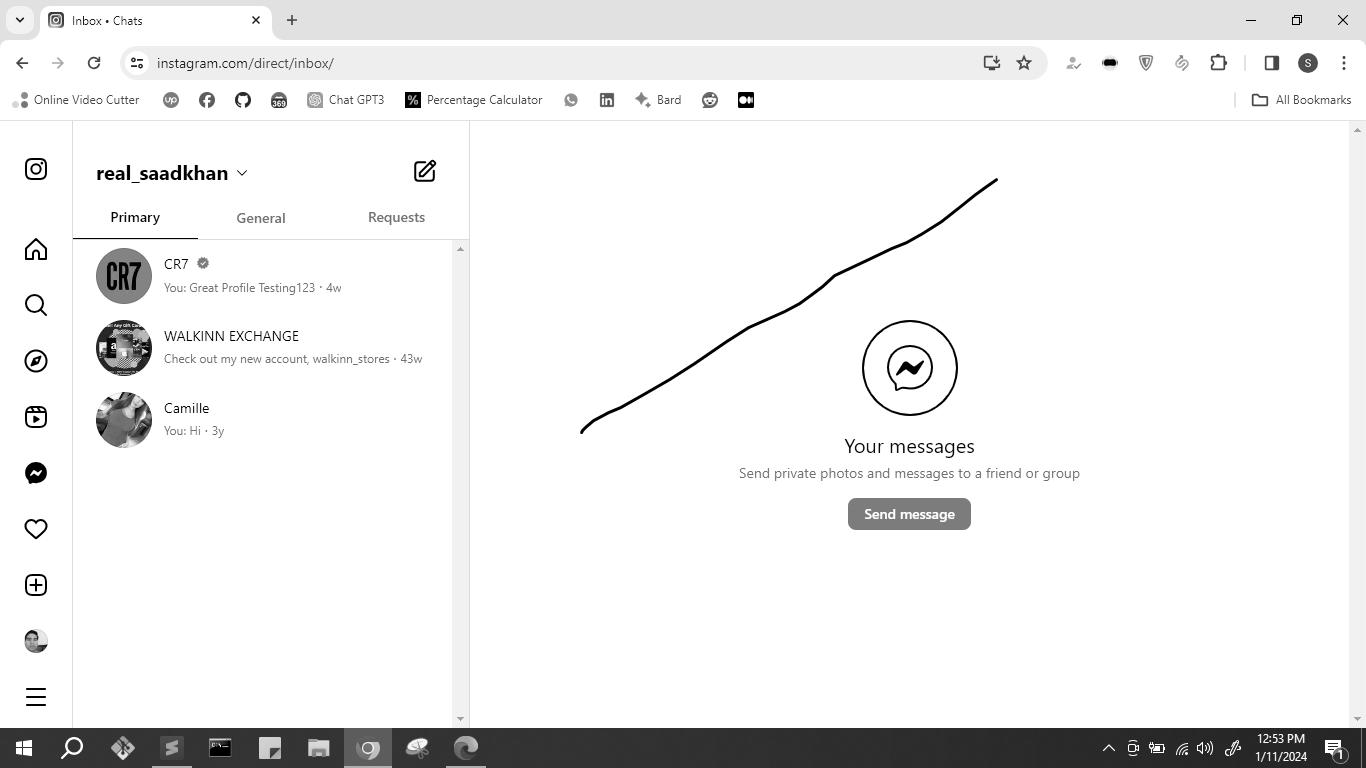Open the All Bookmarks folder
This screenshot has height=768, width=1366.
pos(1302,100)
